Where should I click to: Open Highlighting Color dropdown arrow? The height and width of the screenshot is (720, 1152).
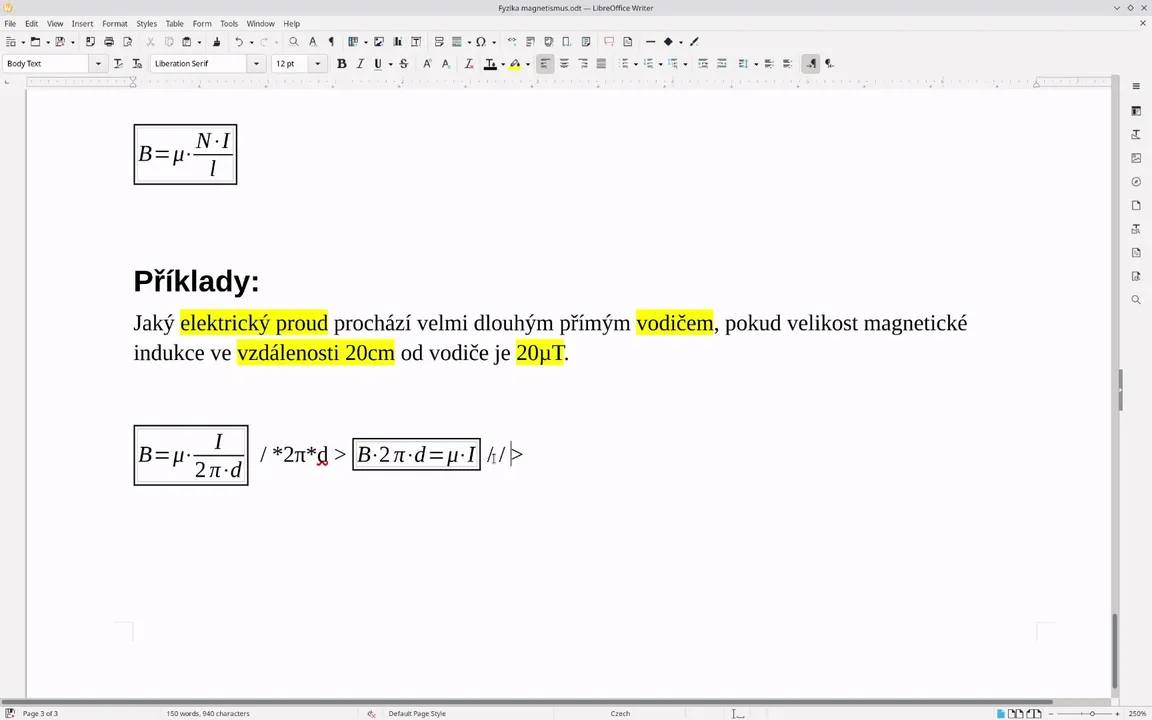(x=528, y=65)
